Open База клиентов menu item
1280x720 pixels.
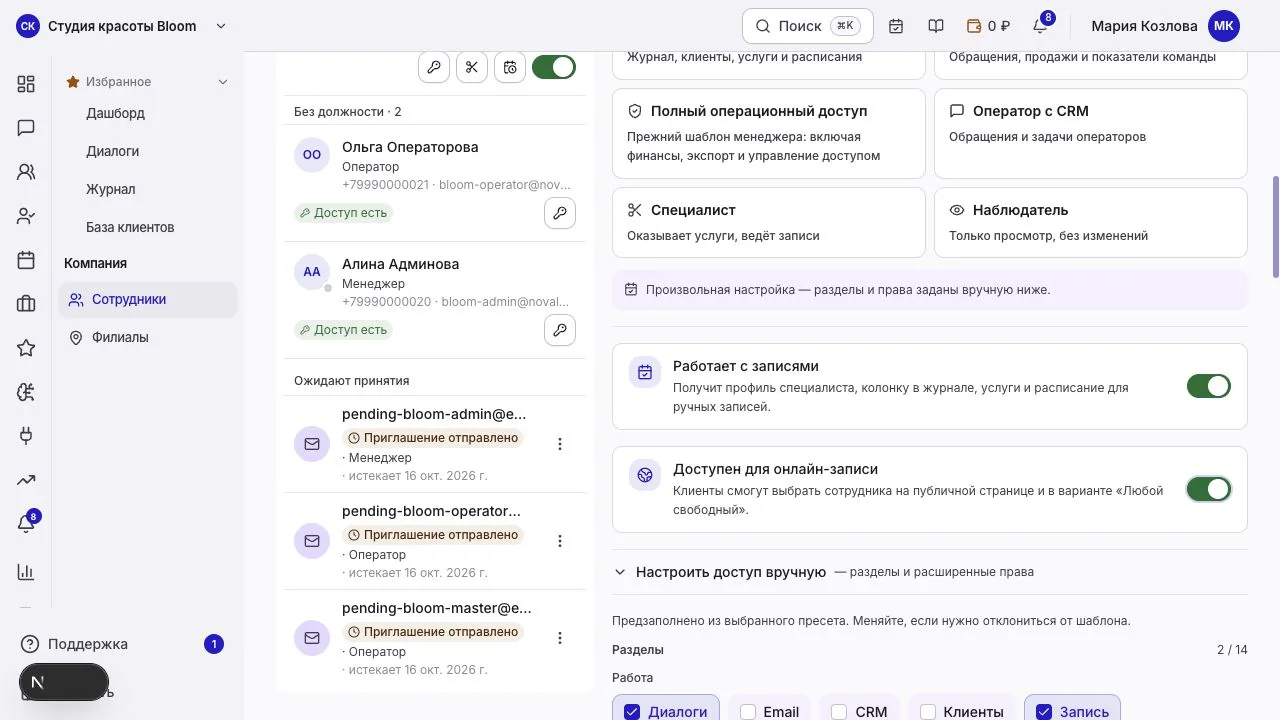point(130,227)
